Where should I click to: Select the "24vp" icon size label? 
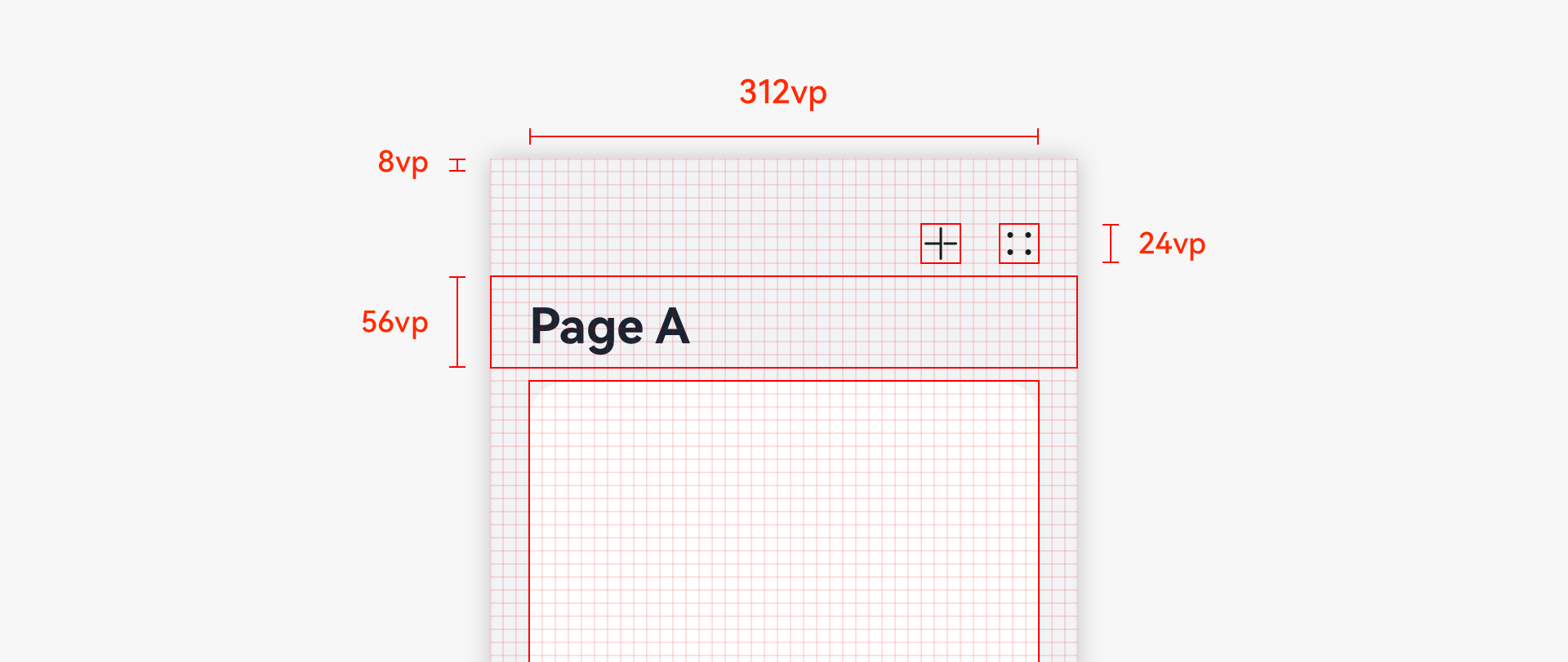(x=1171, y=244)
